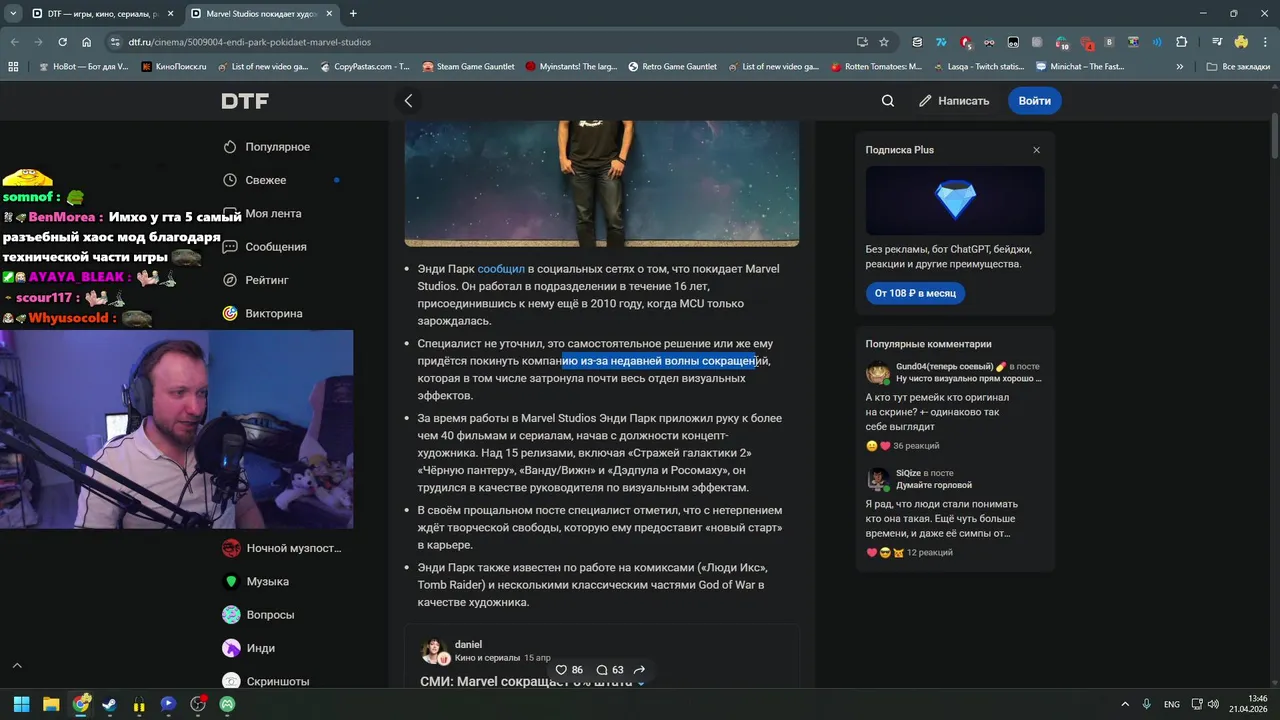Like the daniel post with heart icon
This screenshot has width=1280, height=720.
561,670
